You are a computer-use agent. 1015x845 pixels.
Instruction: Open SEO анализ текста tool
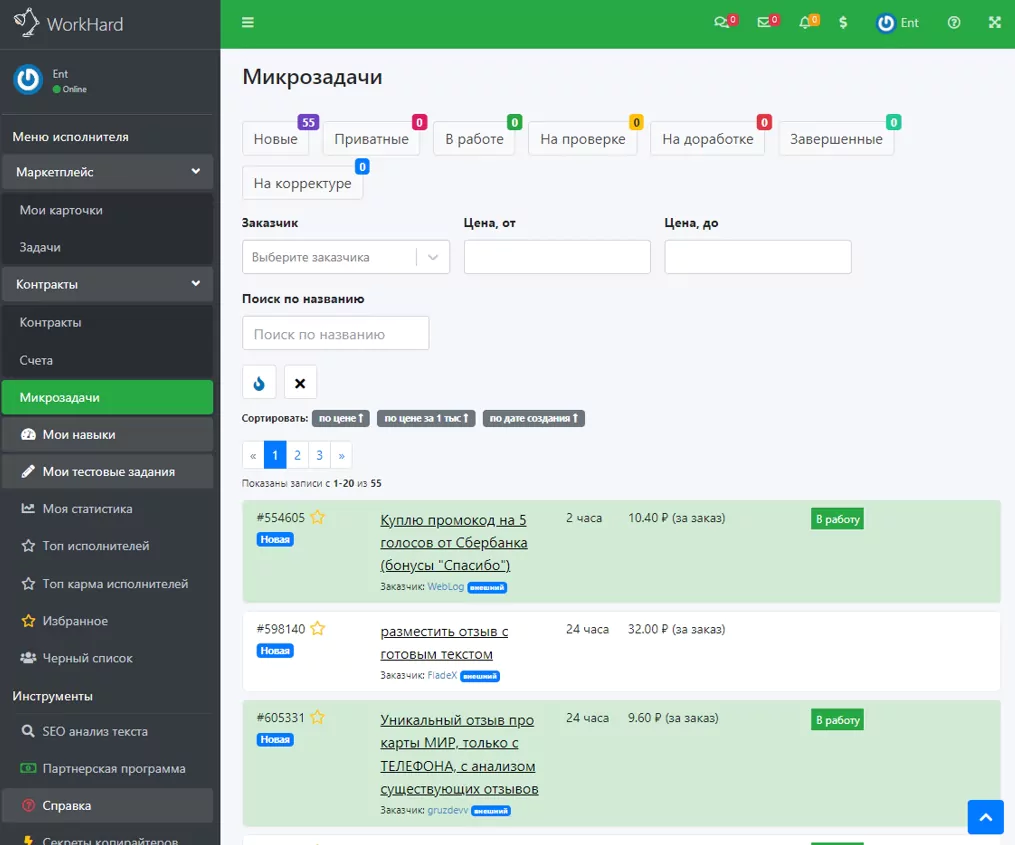click(107, 731)
